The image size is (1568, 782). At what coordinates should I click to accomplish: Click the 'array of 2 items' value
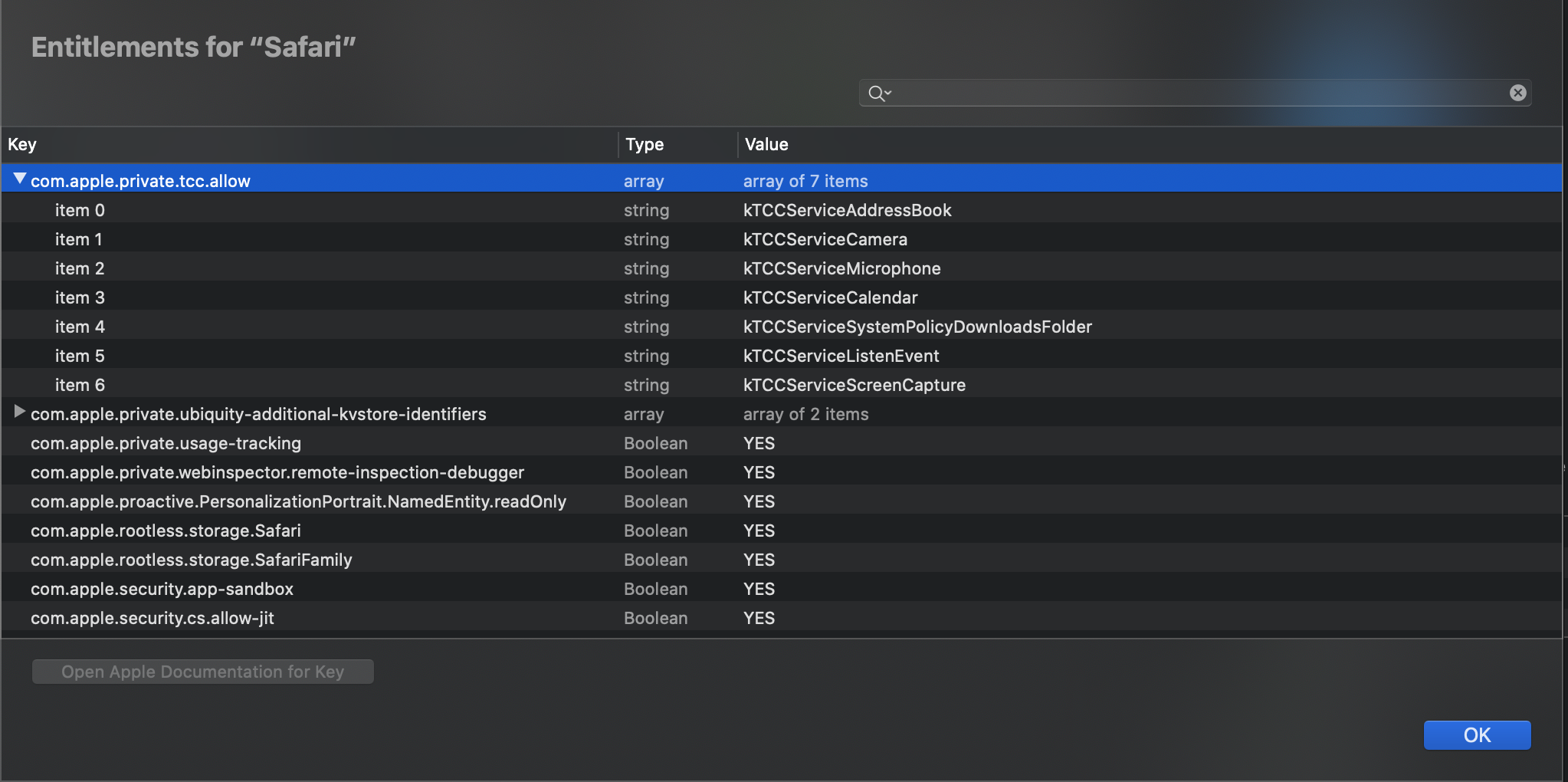point(805,414)
